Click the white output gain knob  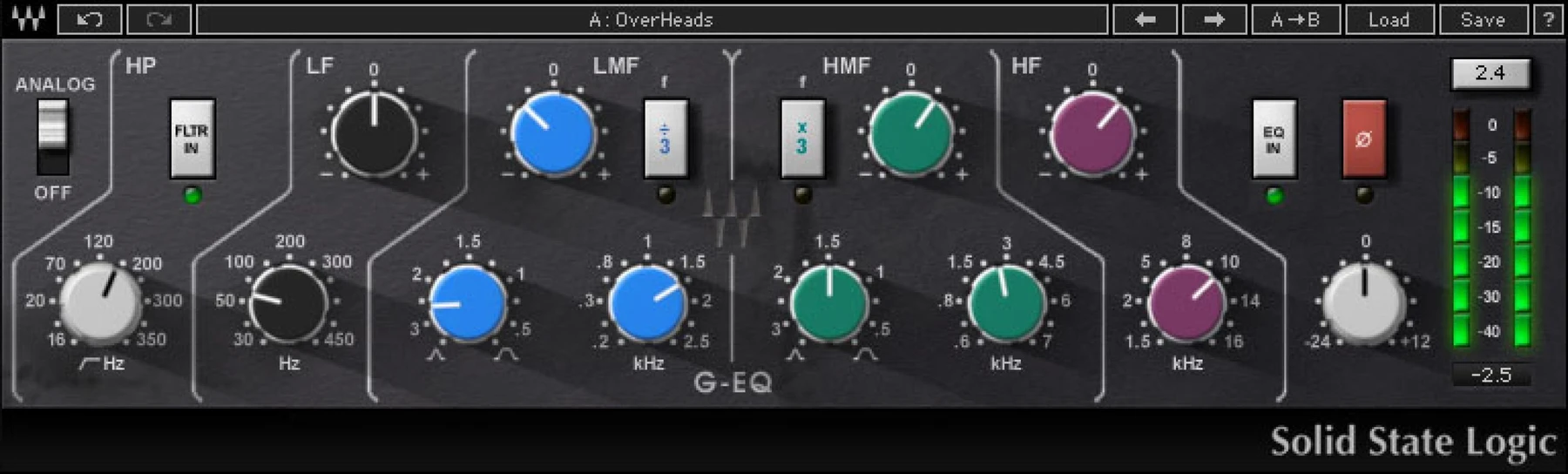click(1364, 302)
